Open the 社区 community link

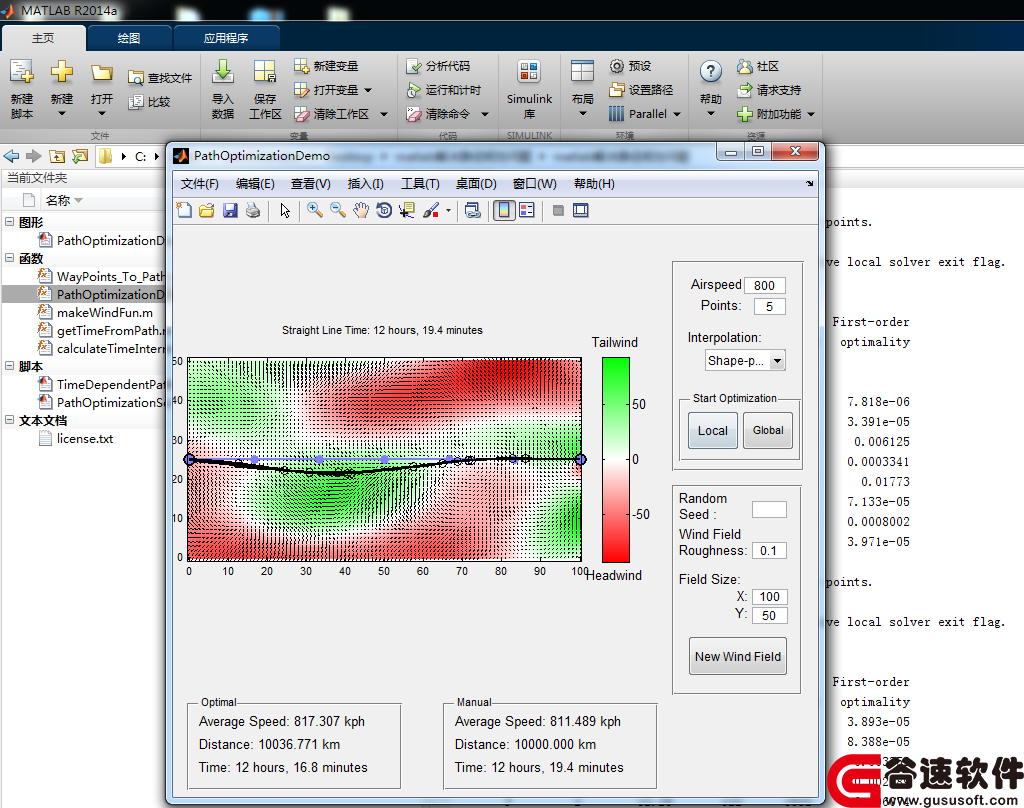click(x=758, y=66)
